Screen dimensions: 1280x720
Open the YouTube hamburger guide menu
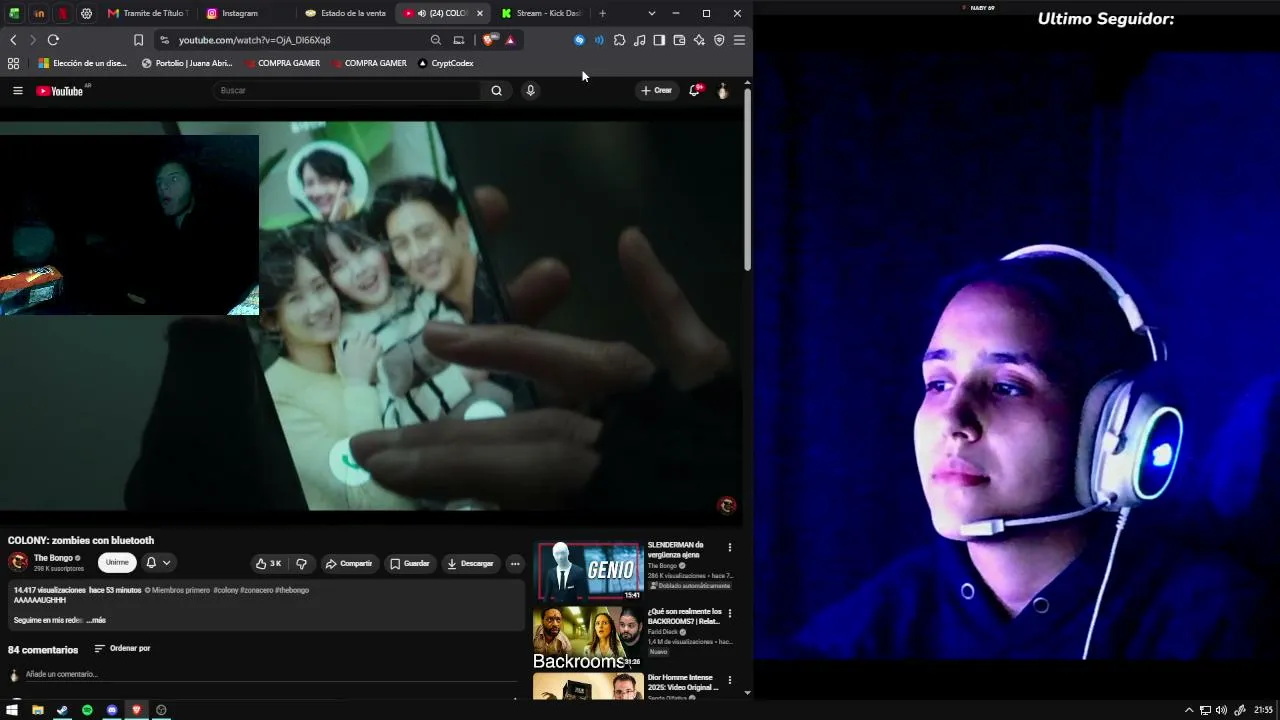pyautogui.click(x=17, y=91)
